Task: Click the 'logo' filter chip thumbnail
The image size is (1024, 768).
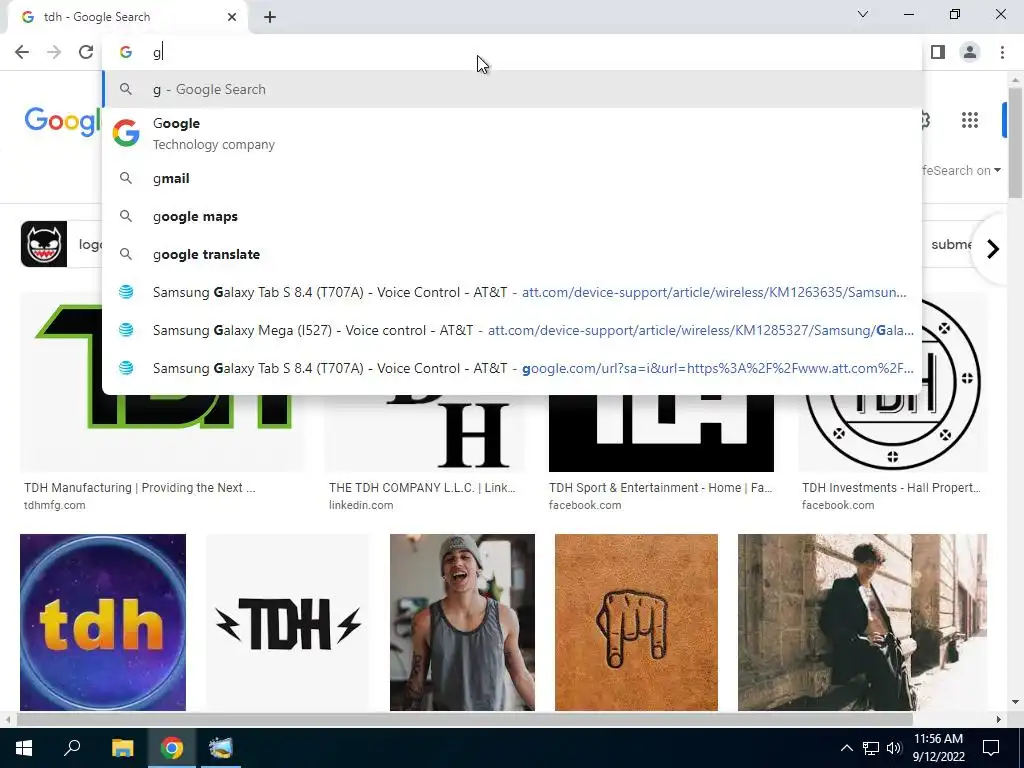Action: (x=44, y=244)
